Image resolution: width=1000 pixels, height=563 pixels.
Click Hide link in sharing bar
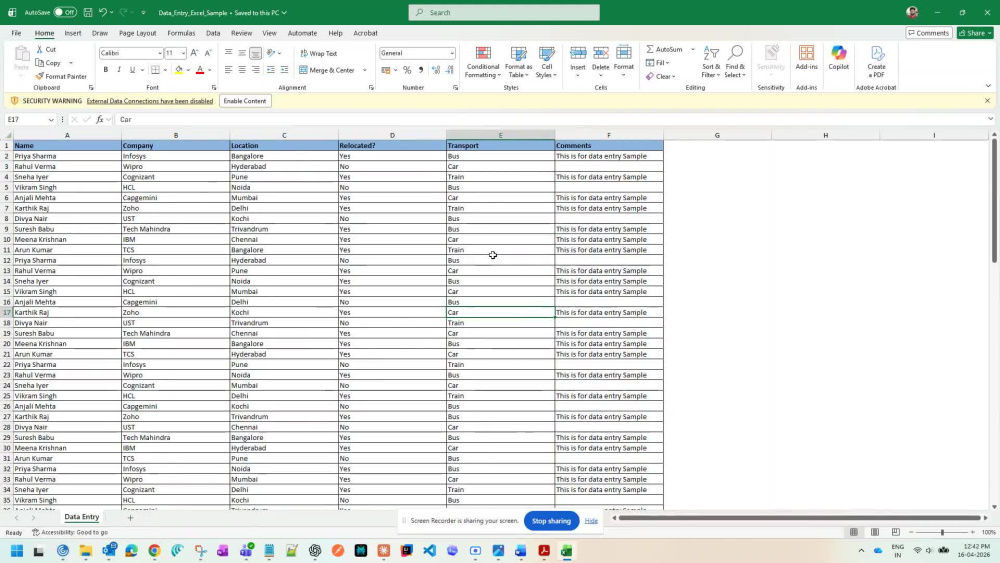coord(591,521)
